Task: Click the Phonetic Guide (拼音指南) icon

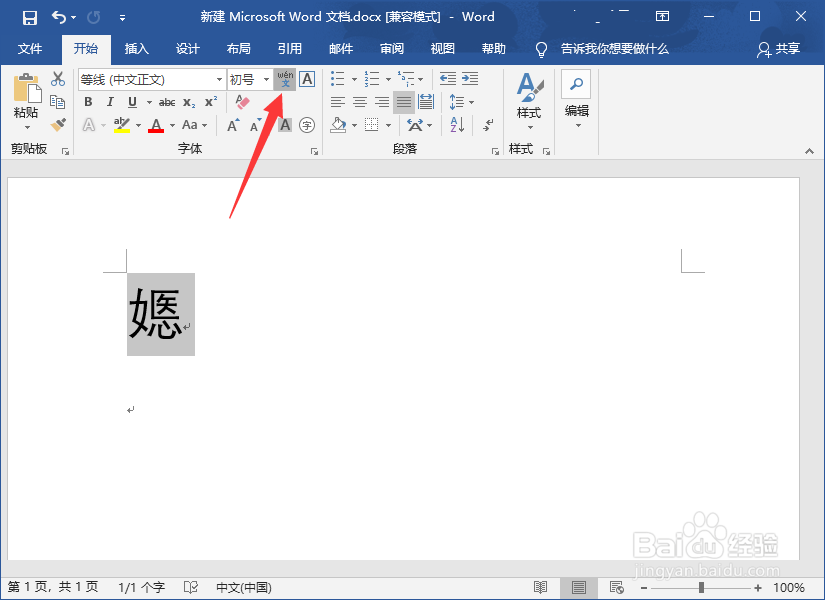Action: point(285,80)
